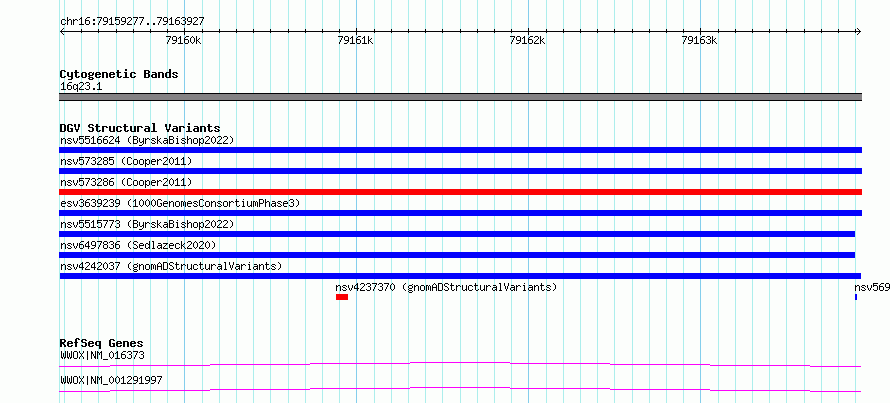Select the blue bar under nsv6497836
Image resolution: width=890 pixels, height=403 pixels.
click(x=457, y=255)
